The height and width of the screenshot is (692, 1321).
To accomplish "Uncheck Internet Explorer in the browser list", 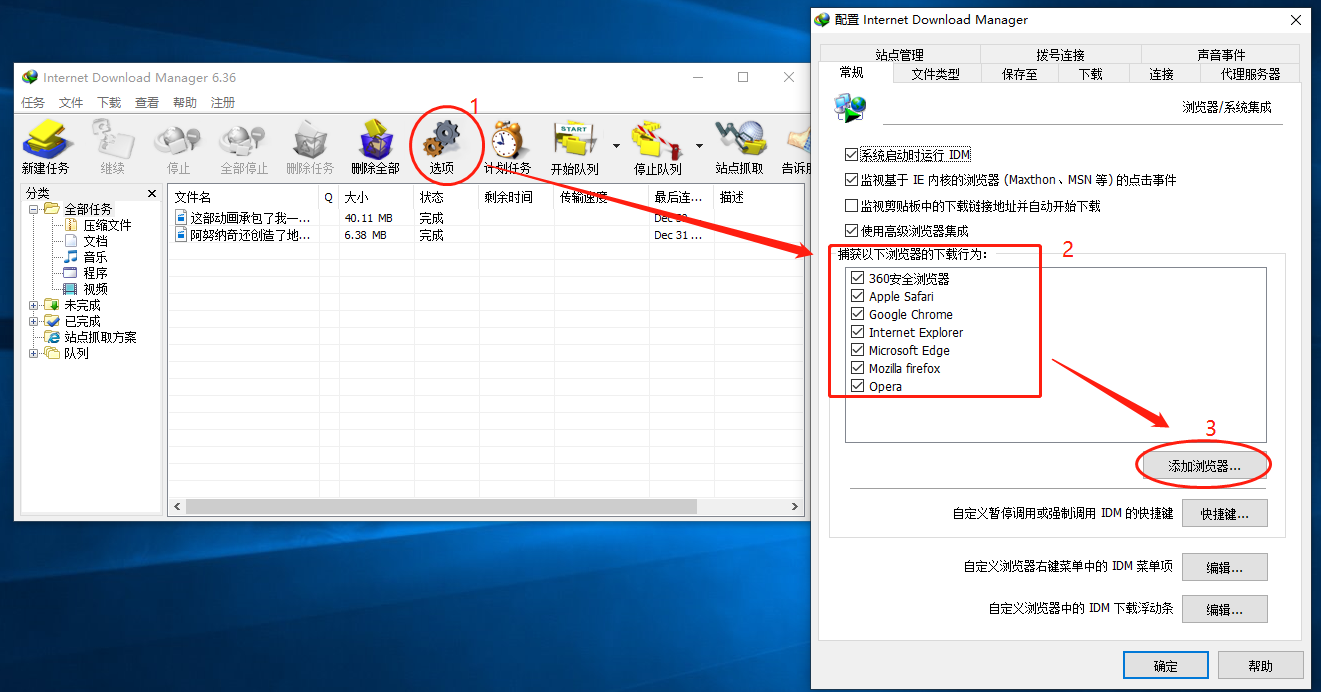I will [x=857, y=332].
